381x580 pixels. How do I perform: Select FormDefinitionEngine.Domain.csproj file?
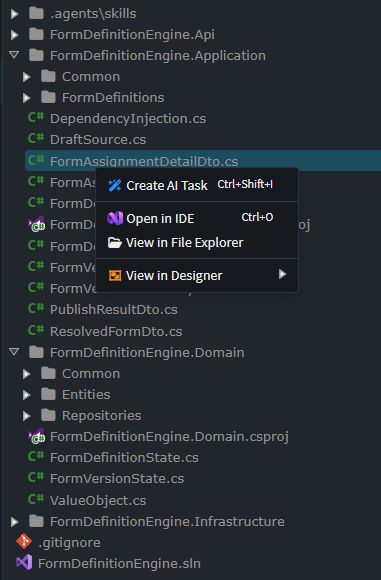click(169, 437)
